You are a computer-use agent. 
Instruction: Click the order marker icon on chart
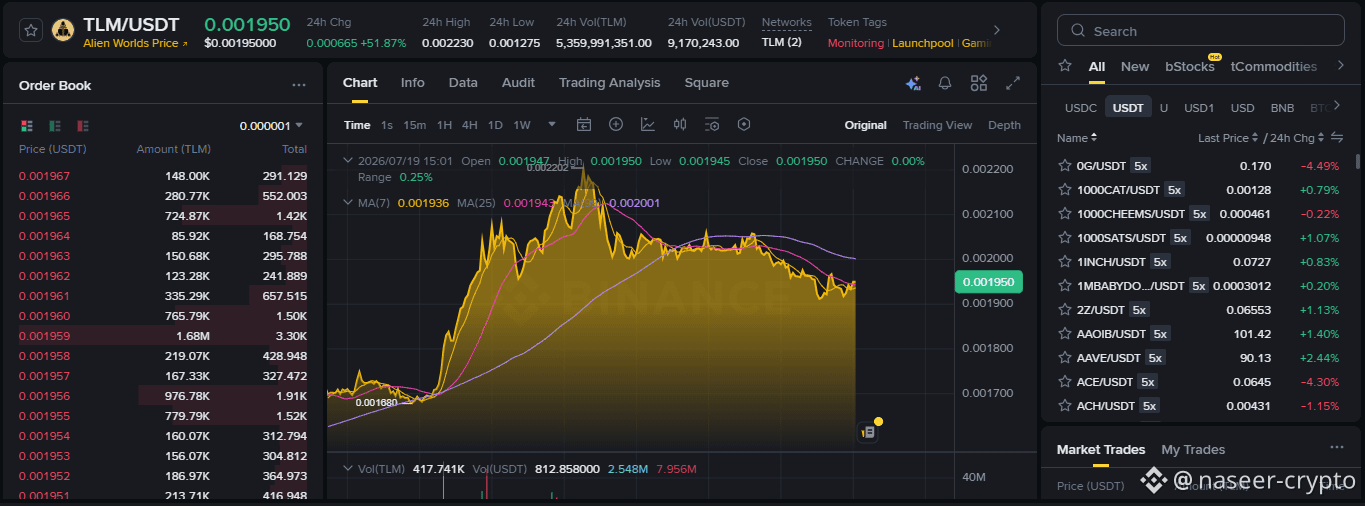pyautogui.click(x=868, y=432)
